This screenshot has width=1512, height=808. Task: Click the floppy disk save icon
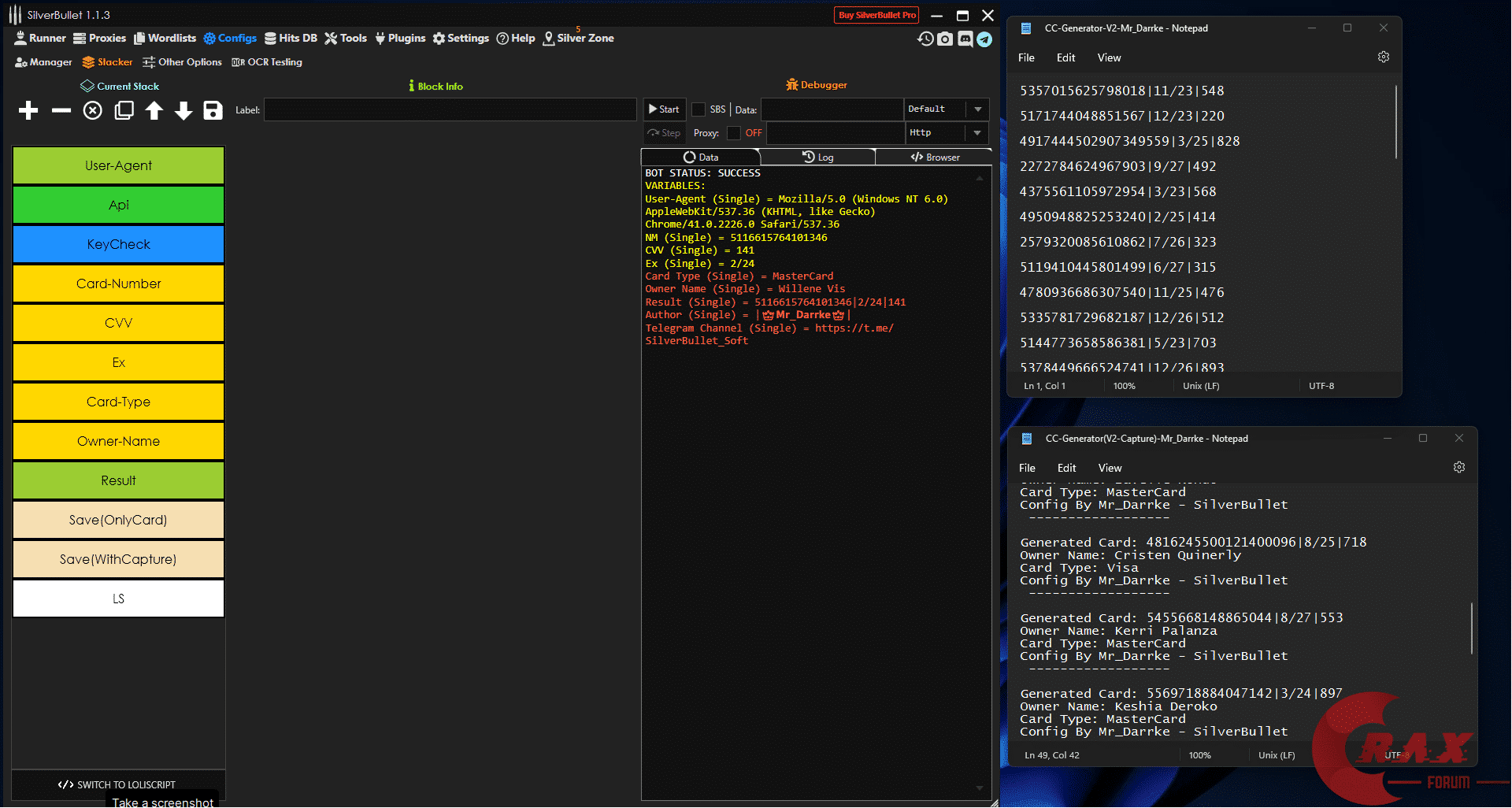213,110
